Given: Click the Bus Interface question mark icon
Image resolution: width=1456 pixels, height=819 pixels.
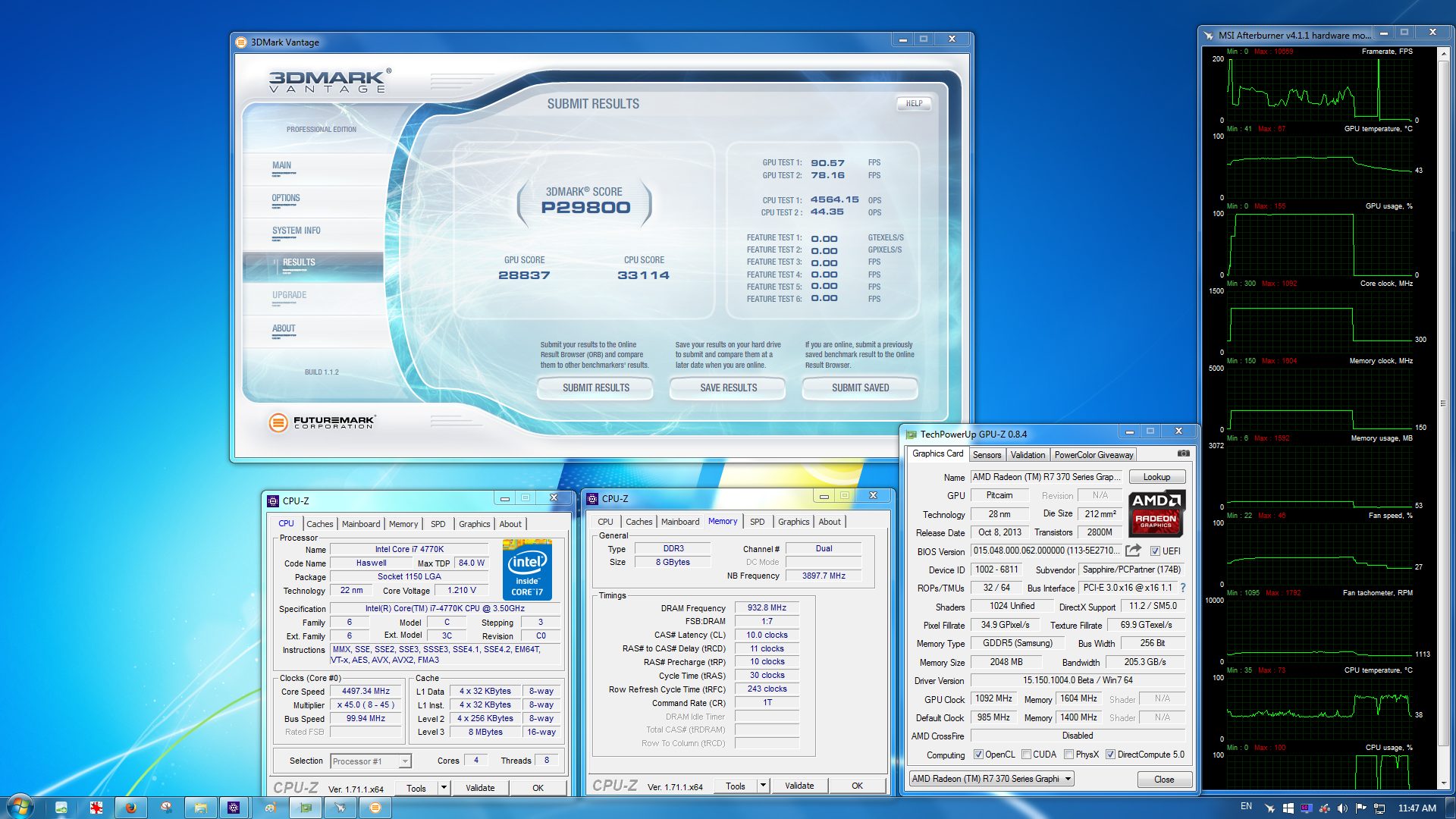Looking at the screenshot, I should 1183,588.
